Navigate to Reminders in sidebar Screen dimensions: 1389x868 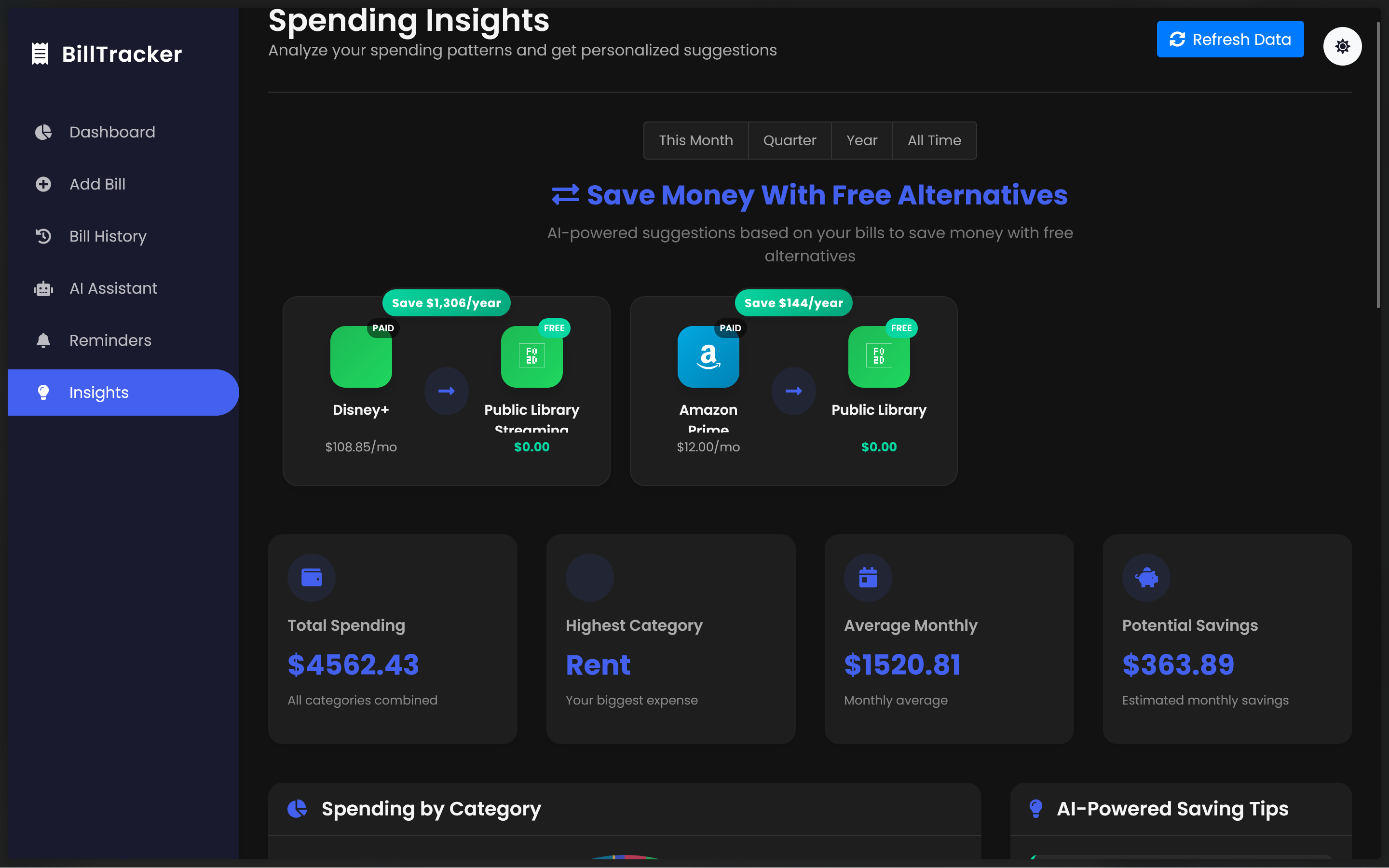[110, 340]
